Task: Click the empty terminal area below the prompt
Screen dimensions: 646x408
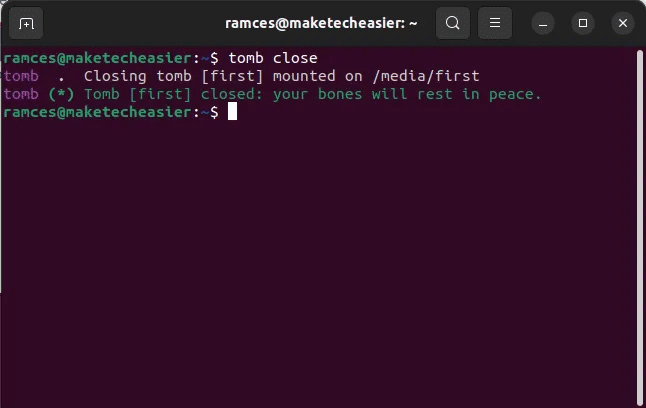Action: (x=317, y=264)
